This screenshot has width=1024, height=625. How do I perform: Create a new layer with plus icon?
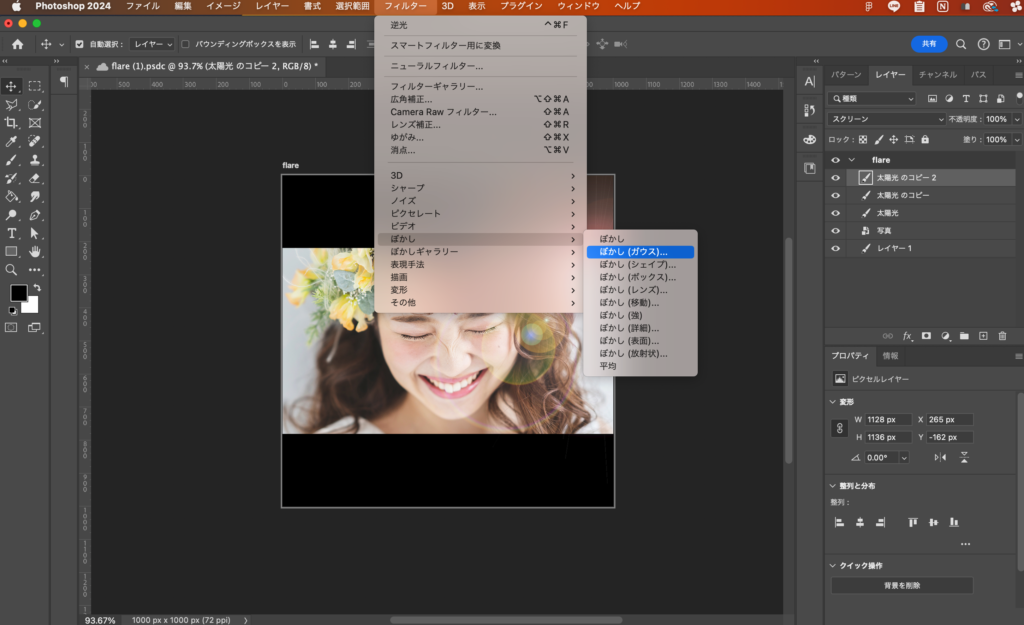tap(983, 336)
